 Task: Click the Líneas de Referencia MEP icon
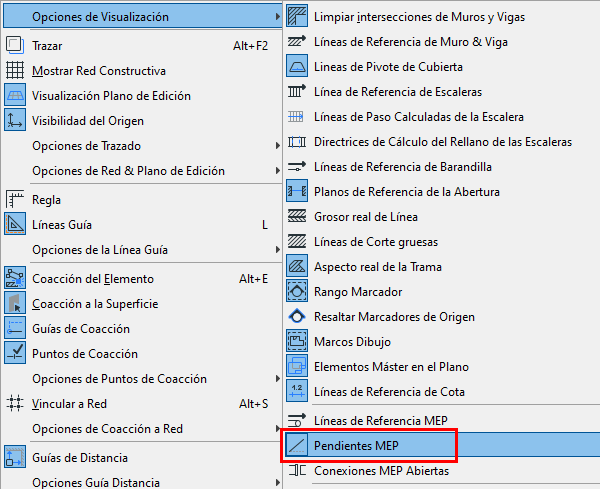[x=297, y=421]
